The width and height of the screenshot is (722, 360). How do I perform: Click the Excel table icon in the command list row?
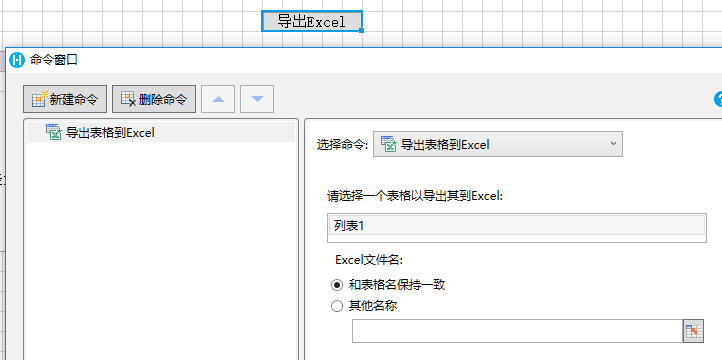point(53,132)
